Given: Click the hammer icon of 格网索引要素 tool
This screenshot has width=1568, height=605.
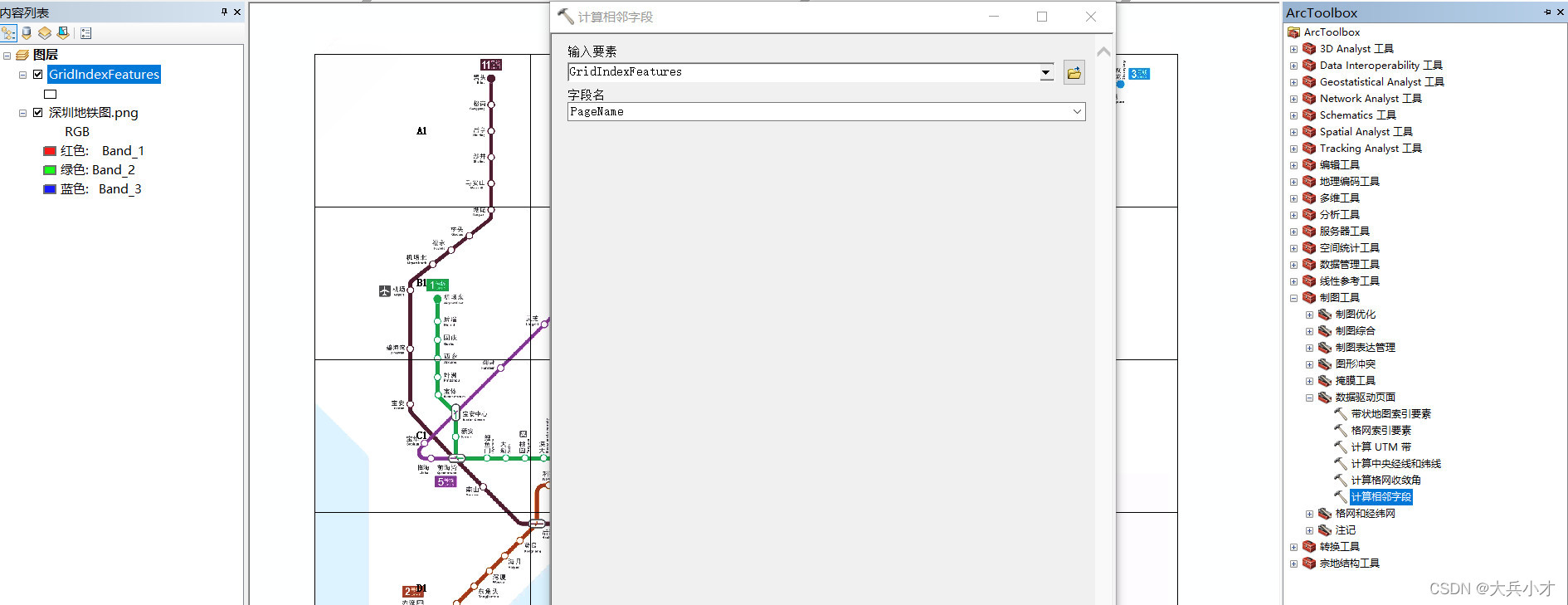Looking at the screenshot, I should pyautogui.click(x=1341, y=431).
